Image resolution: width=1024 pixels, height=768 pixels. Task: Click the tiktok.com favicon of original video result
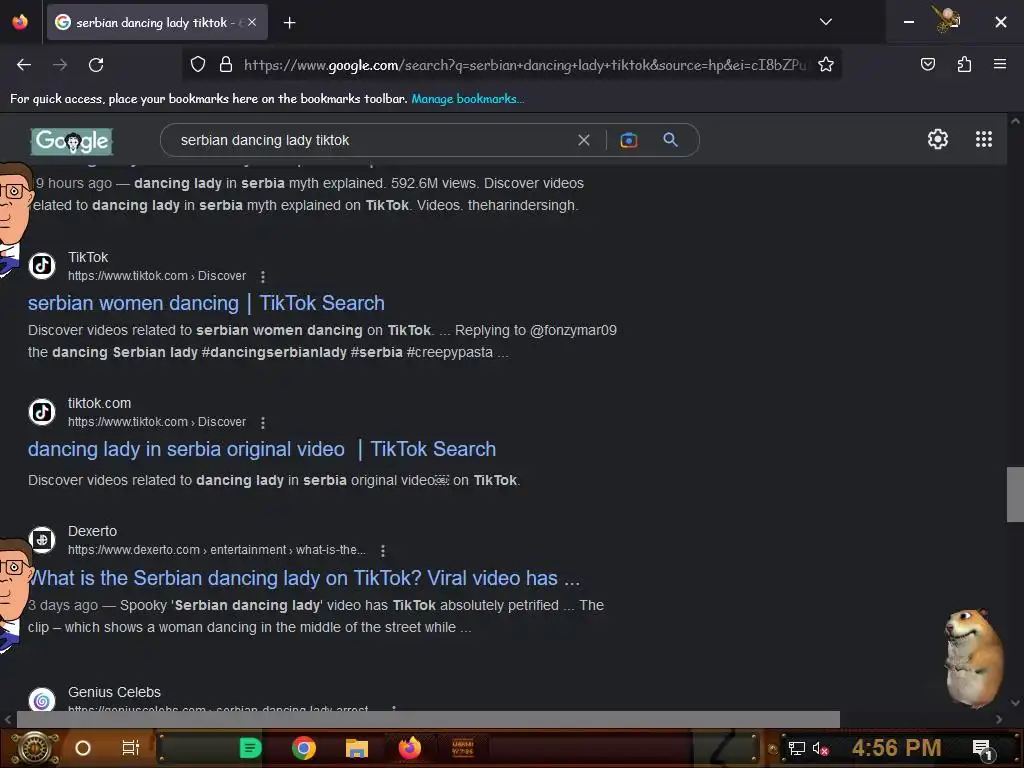(x=42, y=412)
